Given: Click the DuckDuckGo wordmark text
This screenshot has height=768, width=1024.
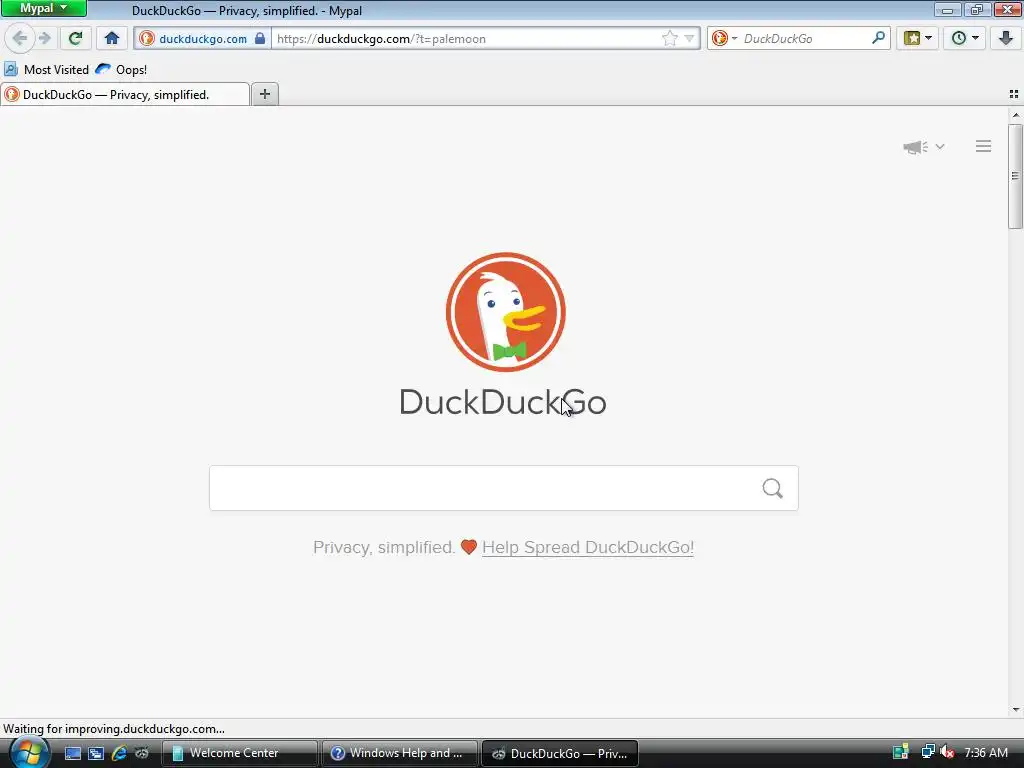Looking at the screenshot, I should (503, 402).
